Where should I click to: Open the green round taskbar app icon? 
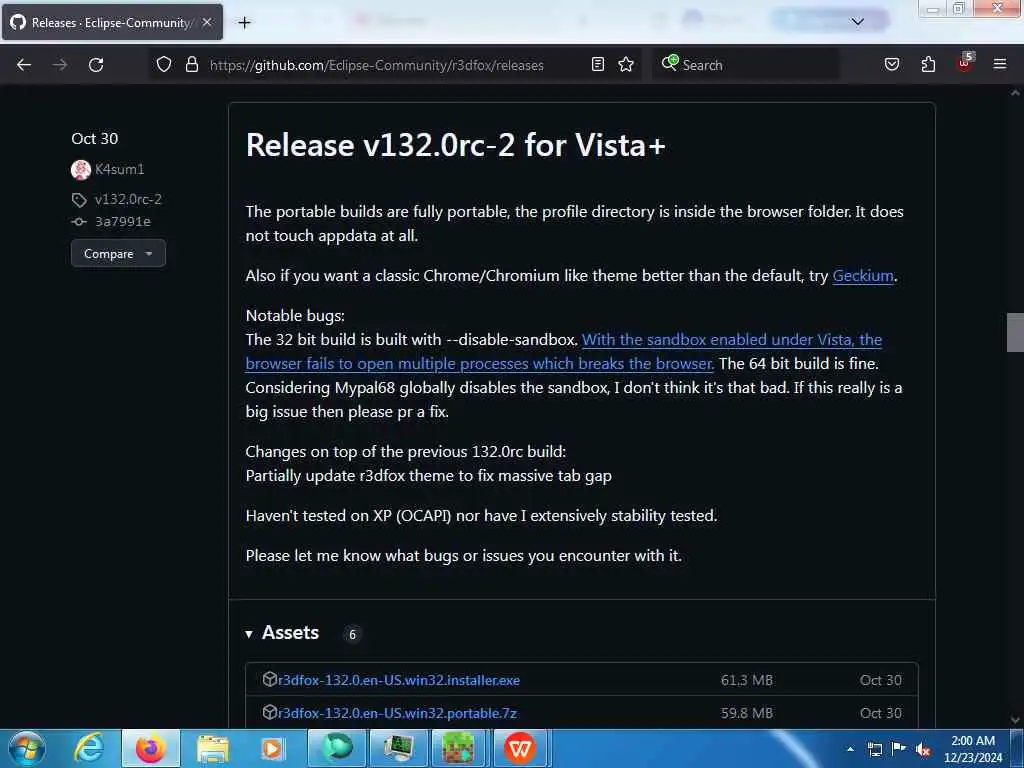tap(337, 748)
